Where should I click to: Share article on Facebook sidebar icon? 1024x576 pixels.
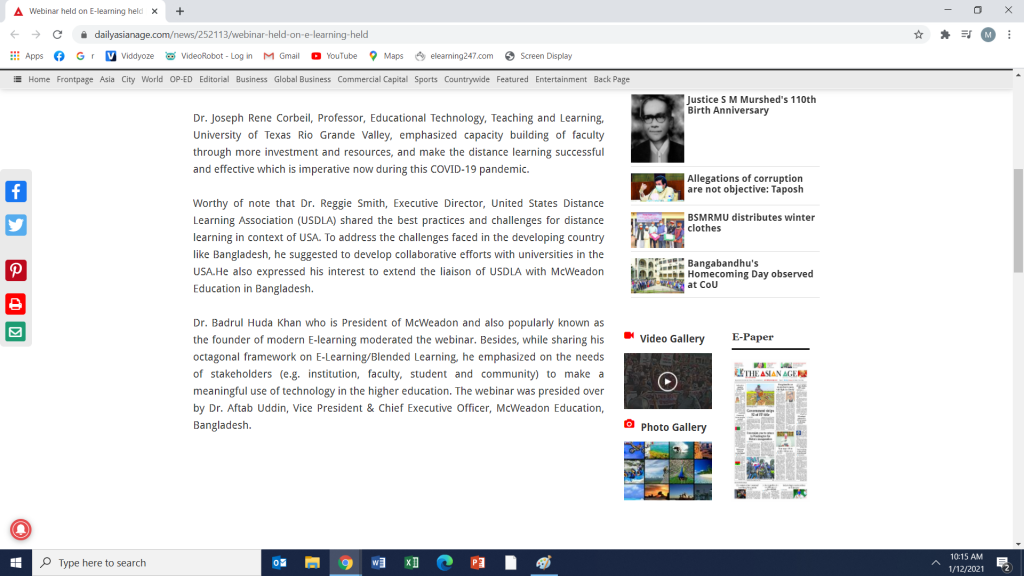click(x=16, y=191)
